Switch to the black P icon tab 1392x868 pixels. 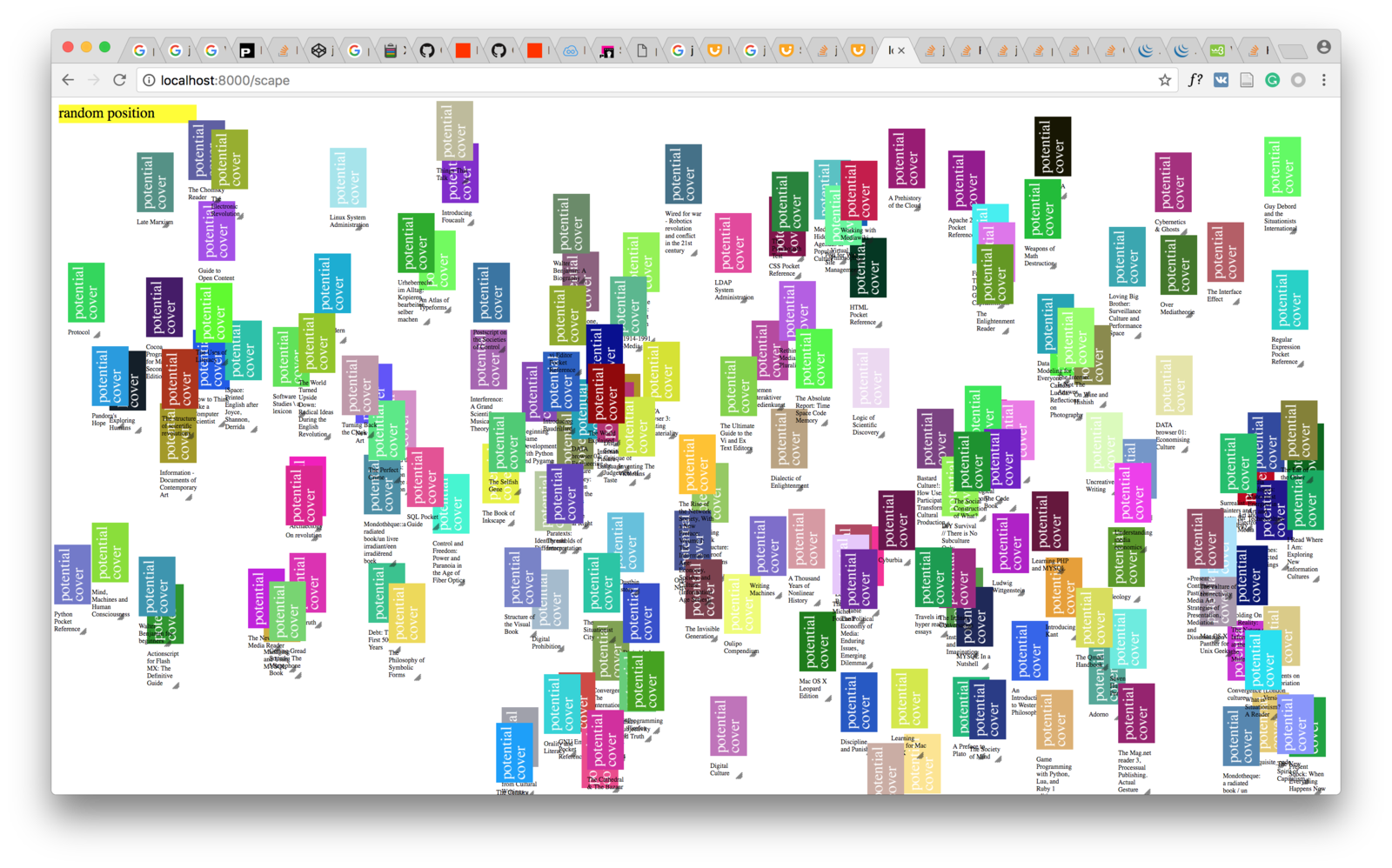(x=247, y=51)
